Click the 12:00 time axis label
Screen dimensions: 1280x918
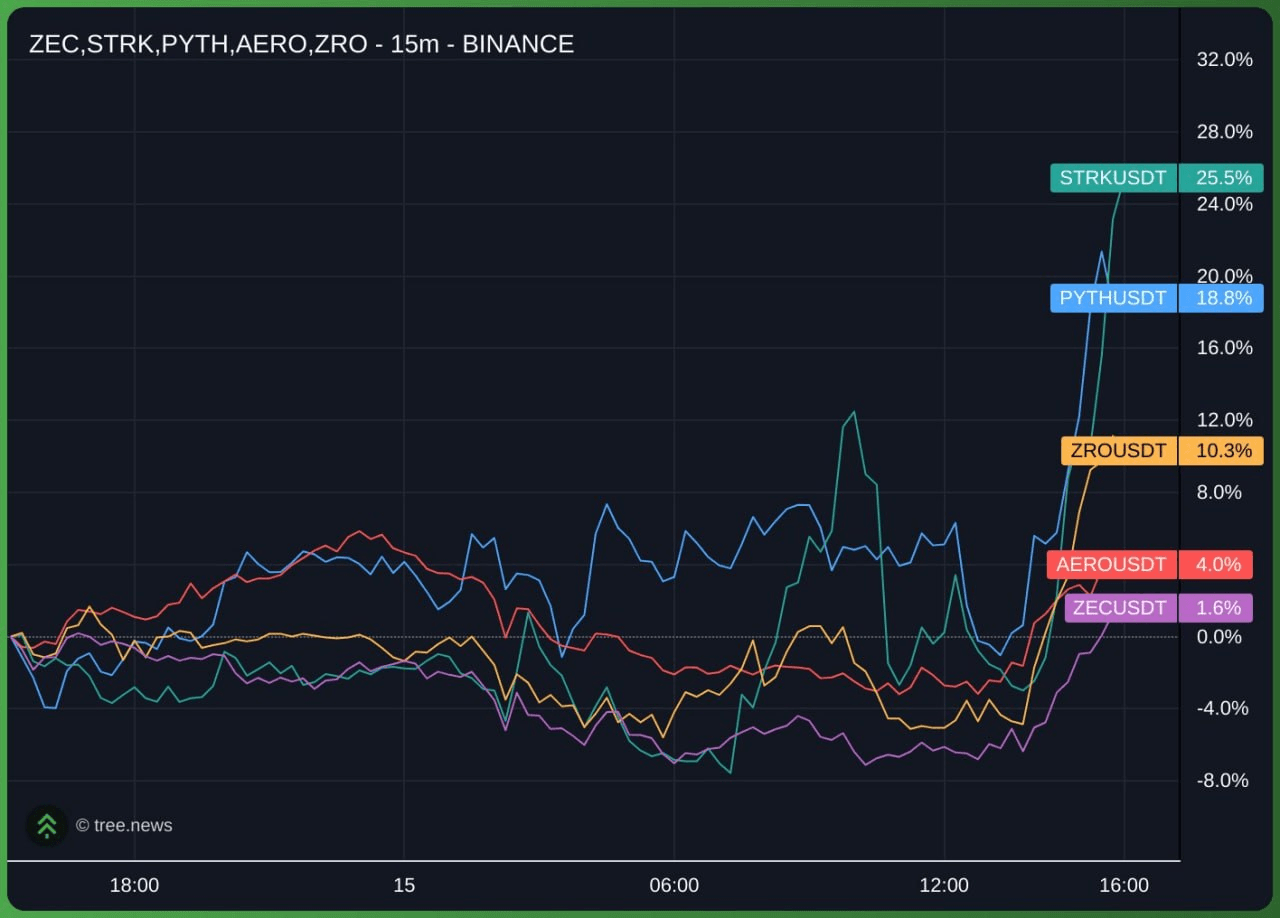[944, 886]
